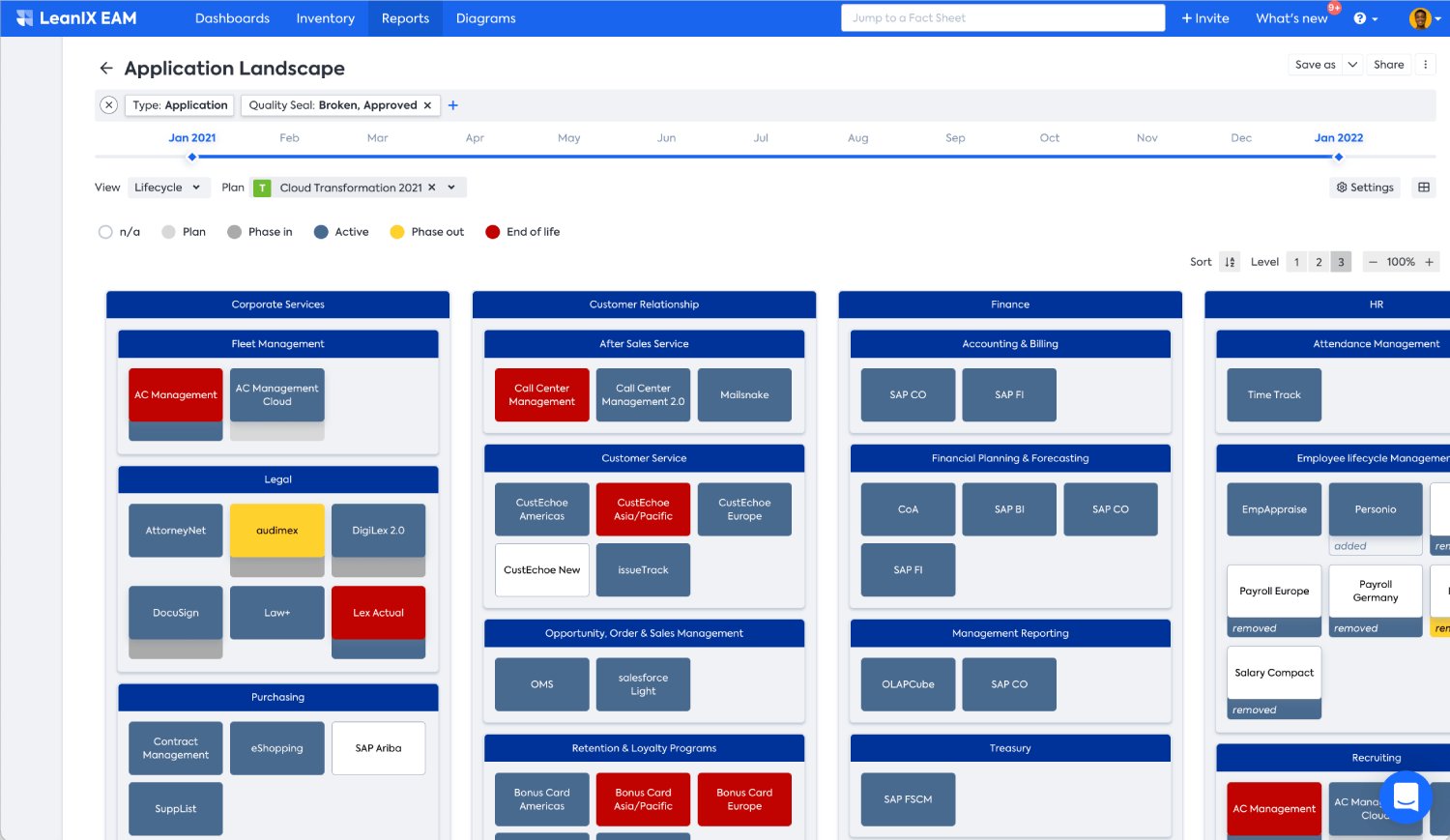The image size is (1450, 840).
Task: Expand the Plan dropdown arrow
Action: pos(451,188)
